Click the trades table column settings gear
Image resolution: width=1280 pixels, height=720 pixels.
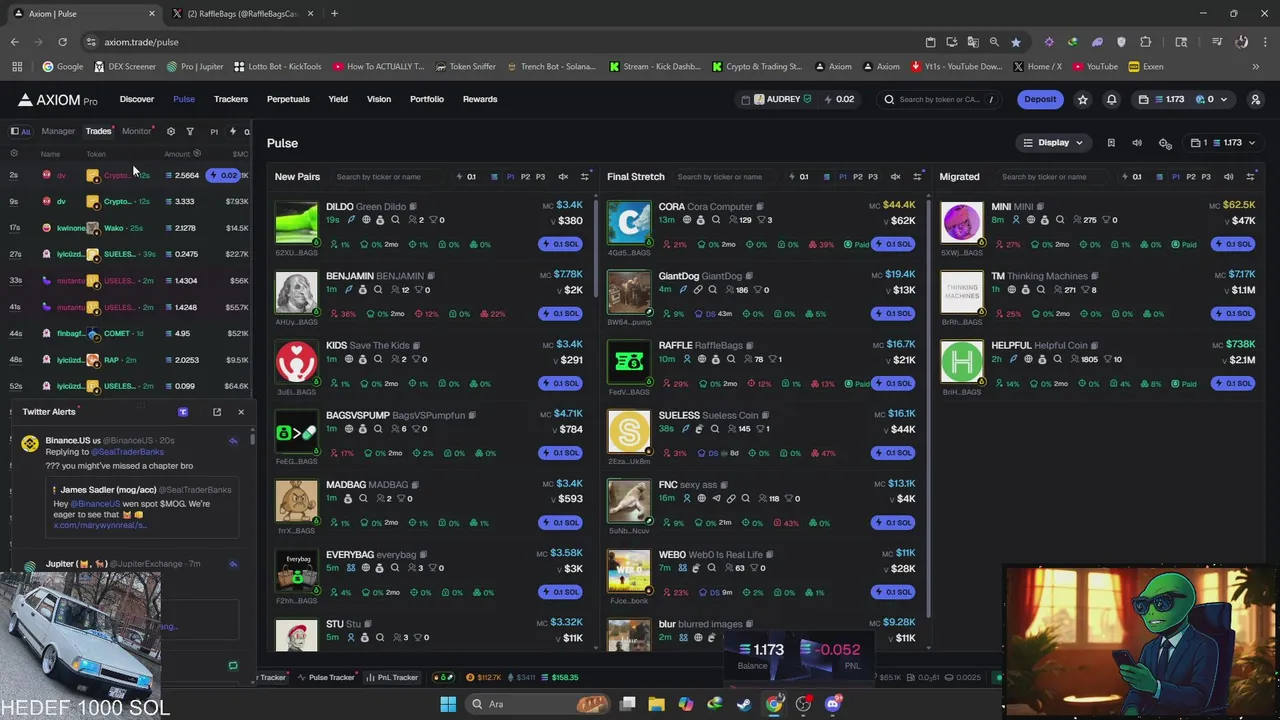tap(14, 154)
